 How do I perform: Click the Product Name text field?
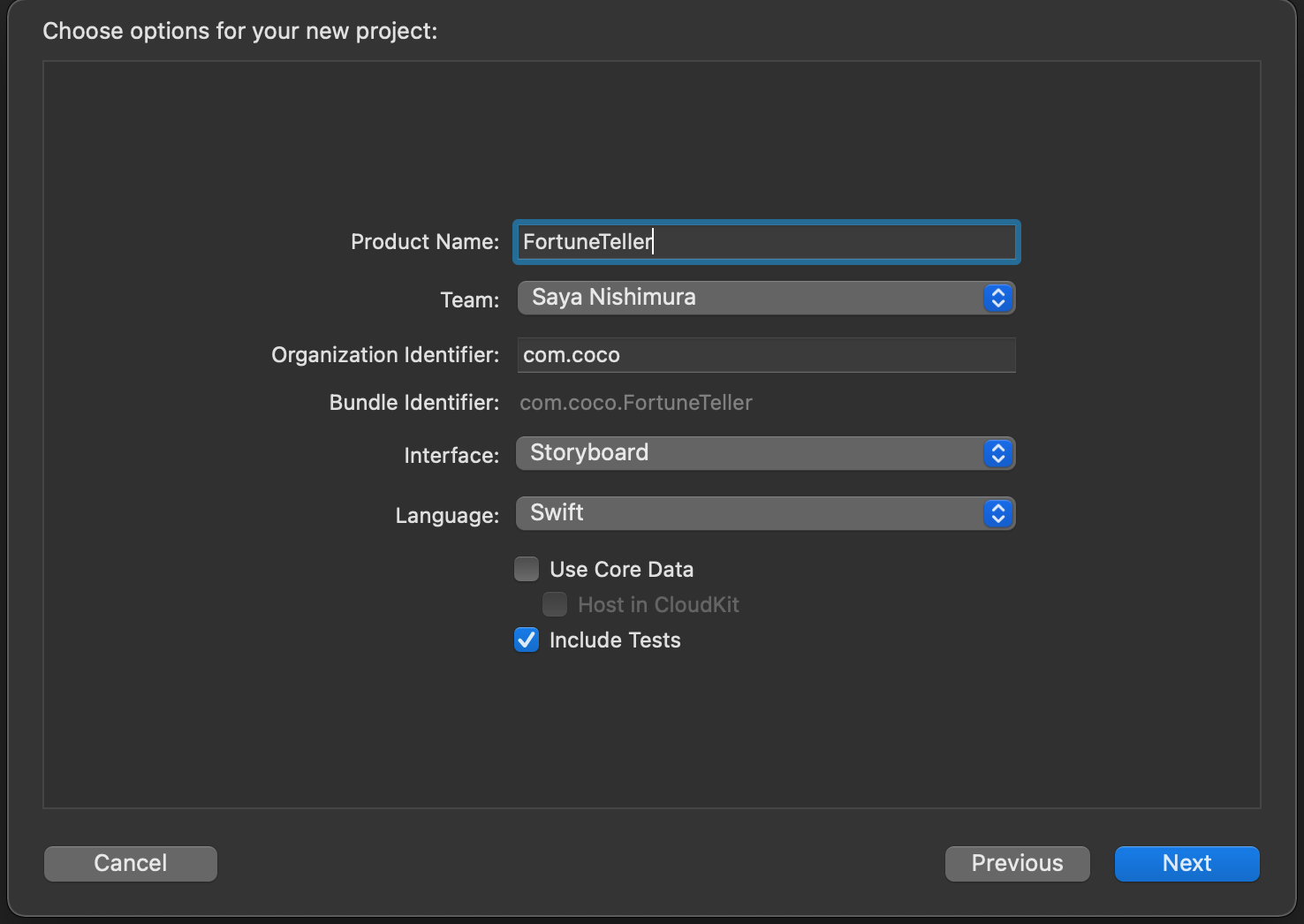766,242
